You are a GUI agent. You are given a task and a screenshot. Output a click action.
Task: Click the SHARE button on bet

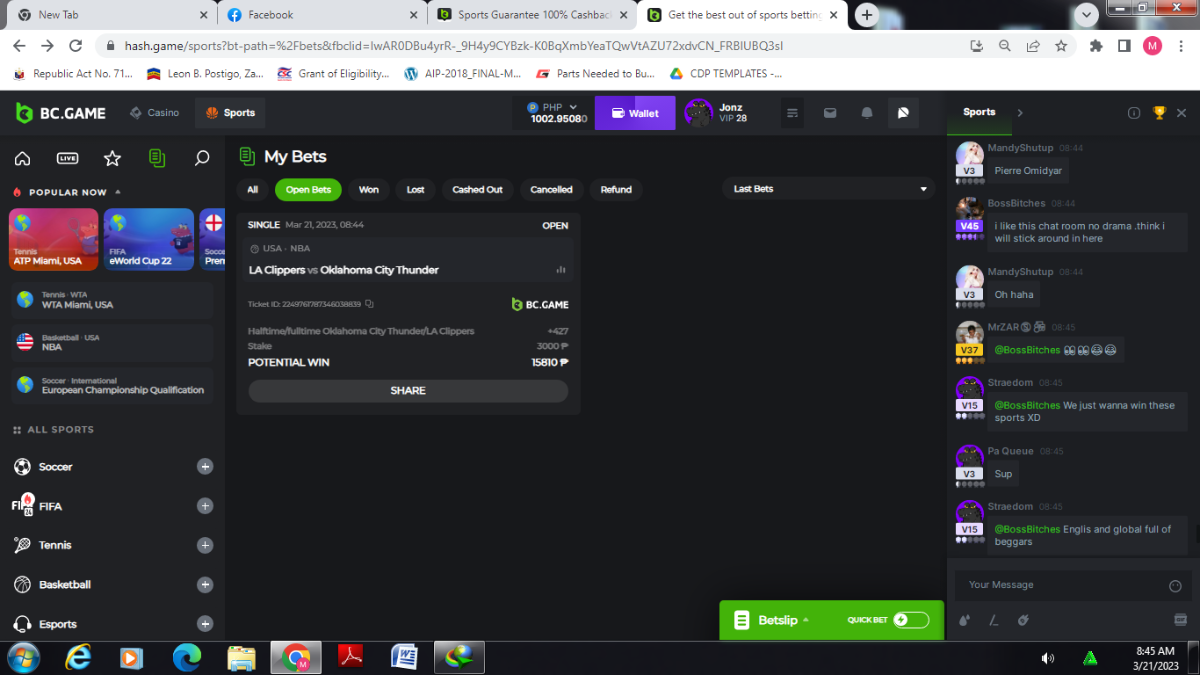click(x=408, y=391)
